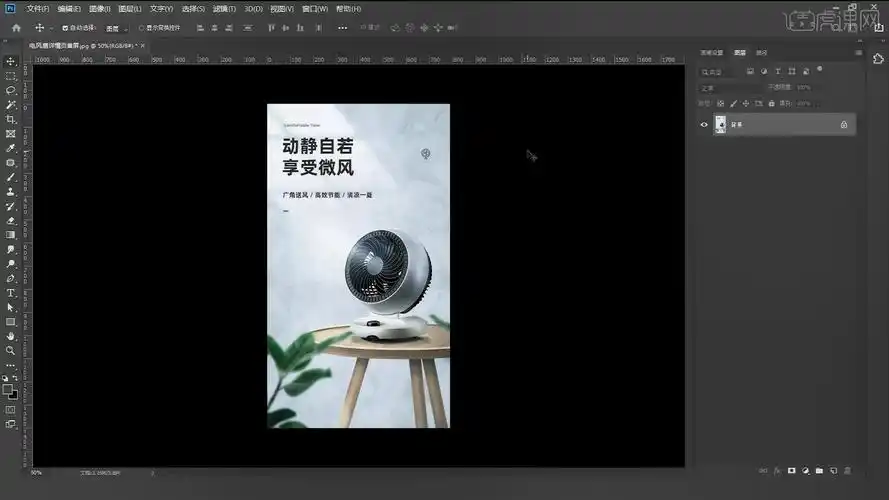Filter layers for adjustment layers
Image resolution: width=889 pixels, height=500 pixels.
click(764, 71)
